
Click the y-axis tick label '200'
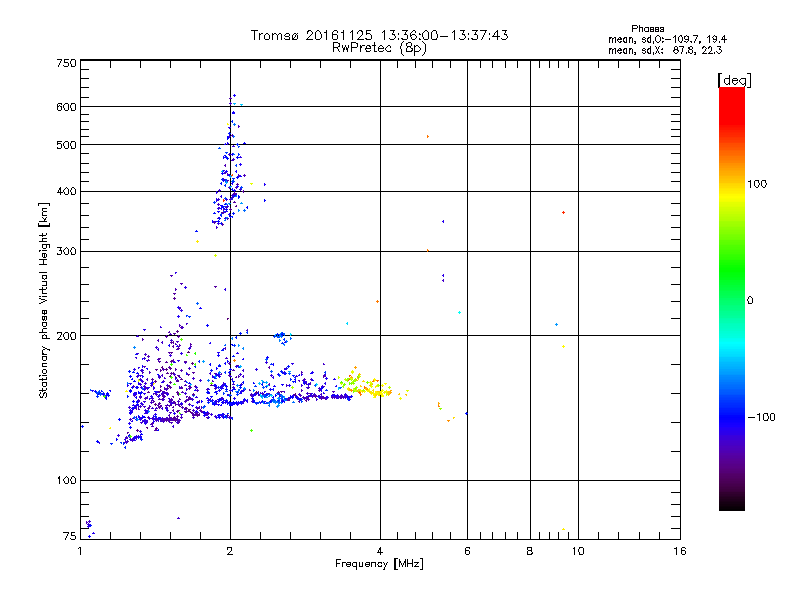point(66,336)
